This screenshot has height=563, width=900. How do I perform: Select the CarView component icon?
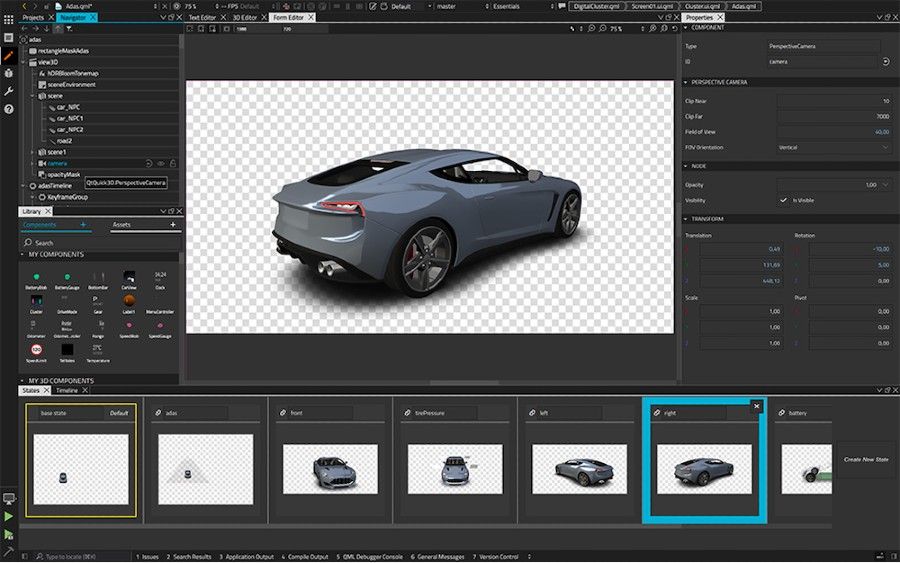click(x=129, y=277)
